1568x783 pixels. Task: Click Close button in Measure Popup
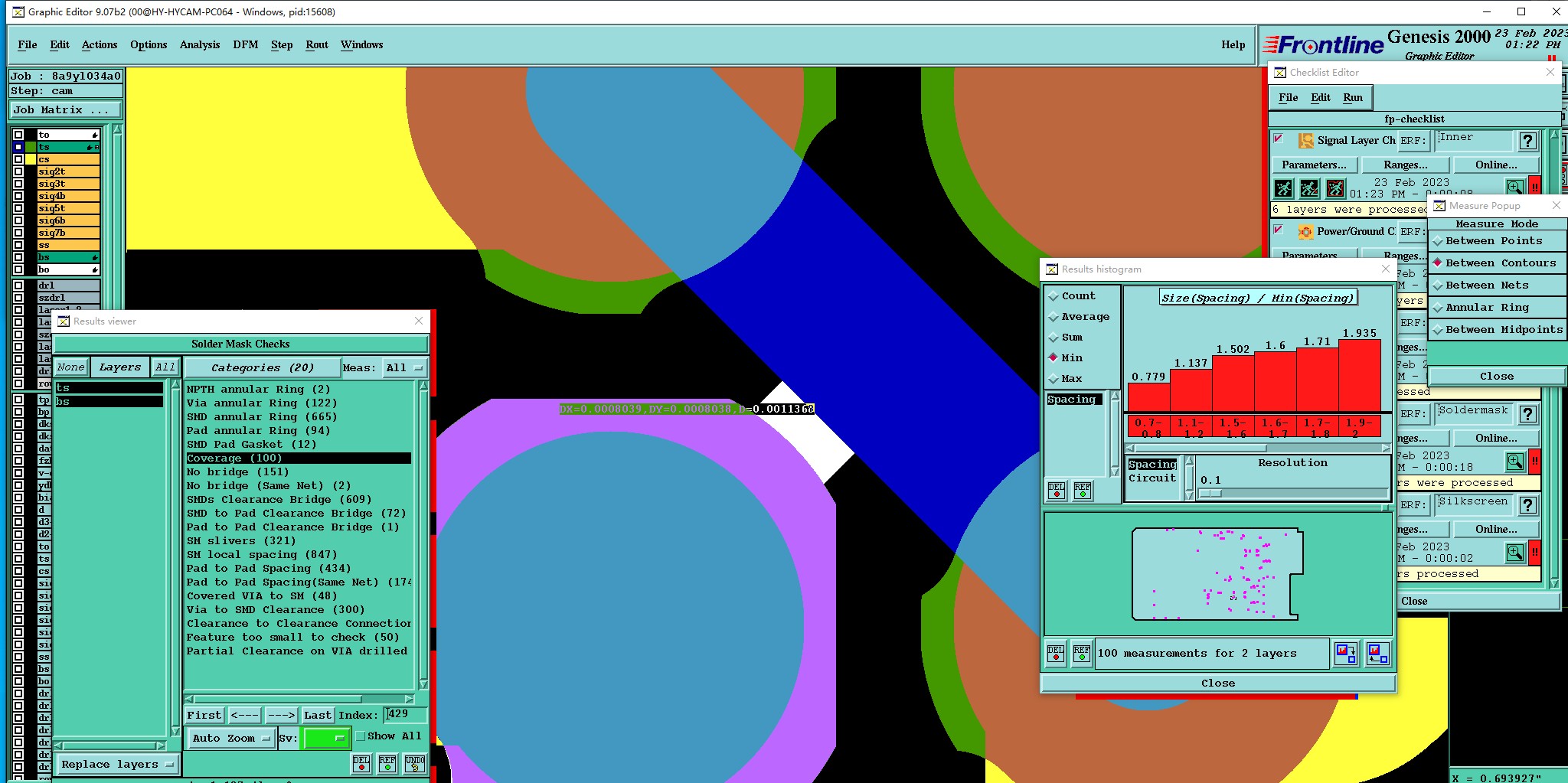[x=1497, y=377]
